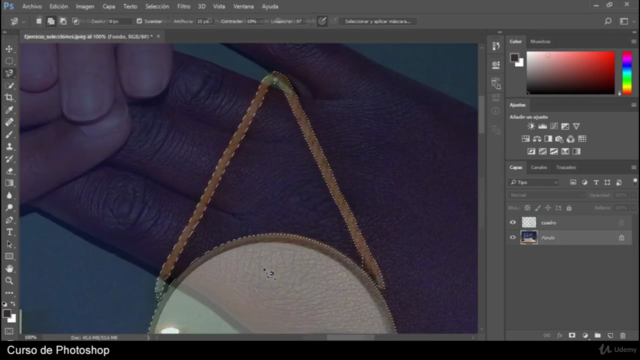Screen dimensions: 640x360
Task: Add Levels adjustment
Action: [542, 126]
